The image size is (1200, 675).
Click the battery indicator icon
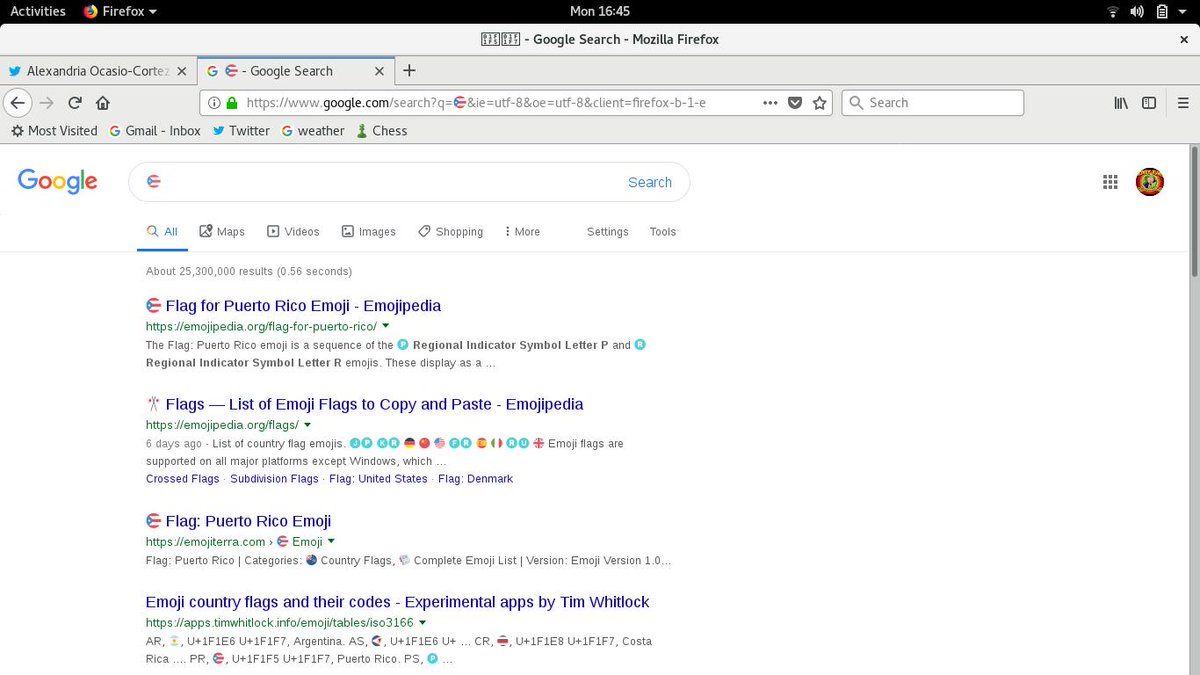[1162, 12]
